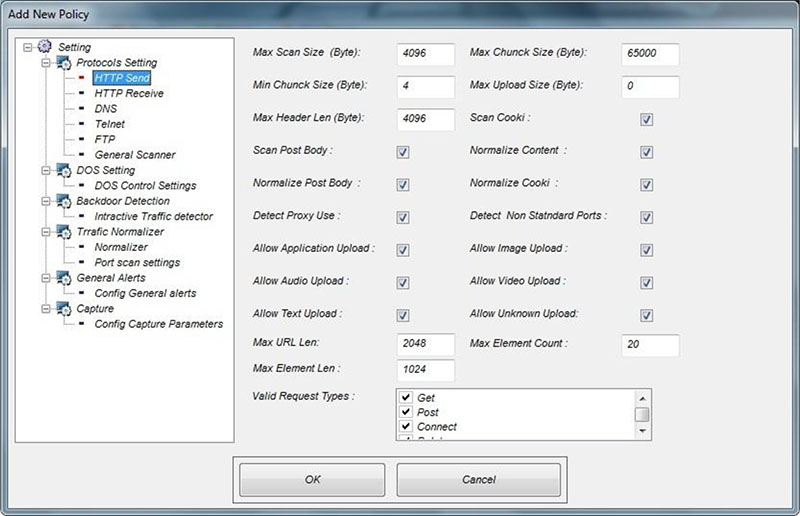Uncheck the Scan Cooki checkbox
Screen dimensions: 800x516
tap(646, 119)
